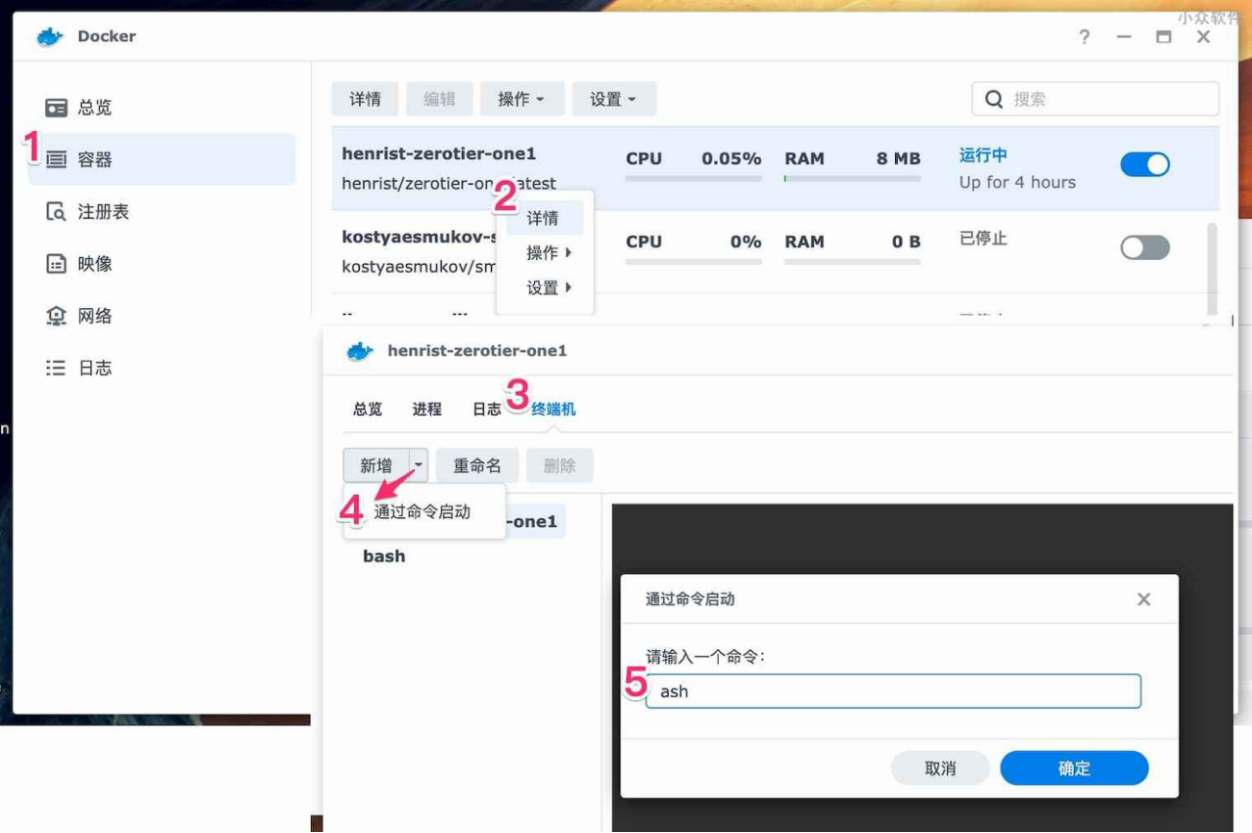Open the 操作 dropdown in the toolbar
The height and width of the screenshot is (833, 1252).
point(522,99)
